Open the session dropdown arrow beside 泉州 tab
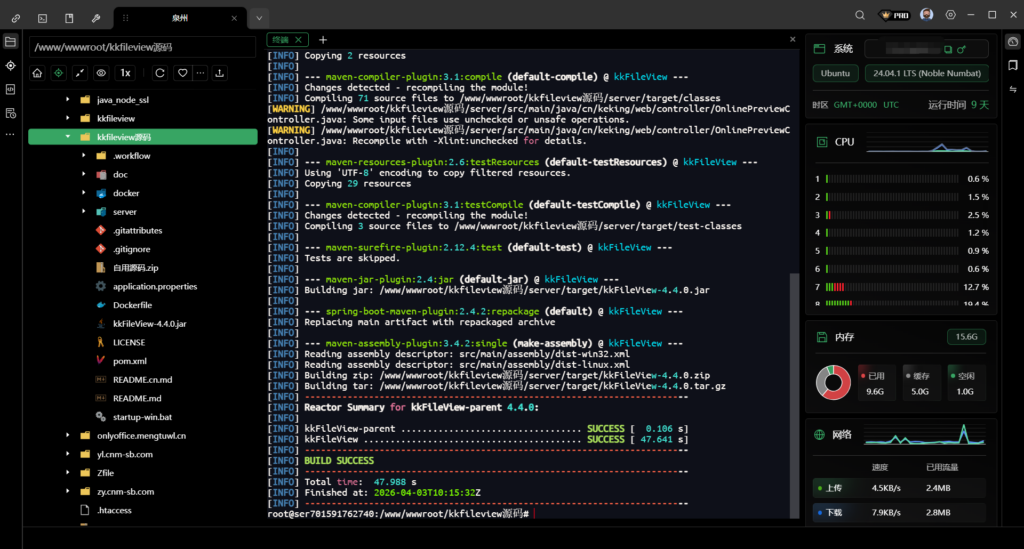The width and height of the screenshot is (1024, 549). pyautogui.click(x=259, y=17)
